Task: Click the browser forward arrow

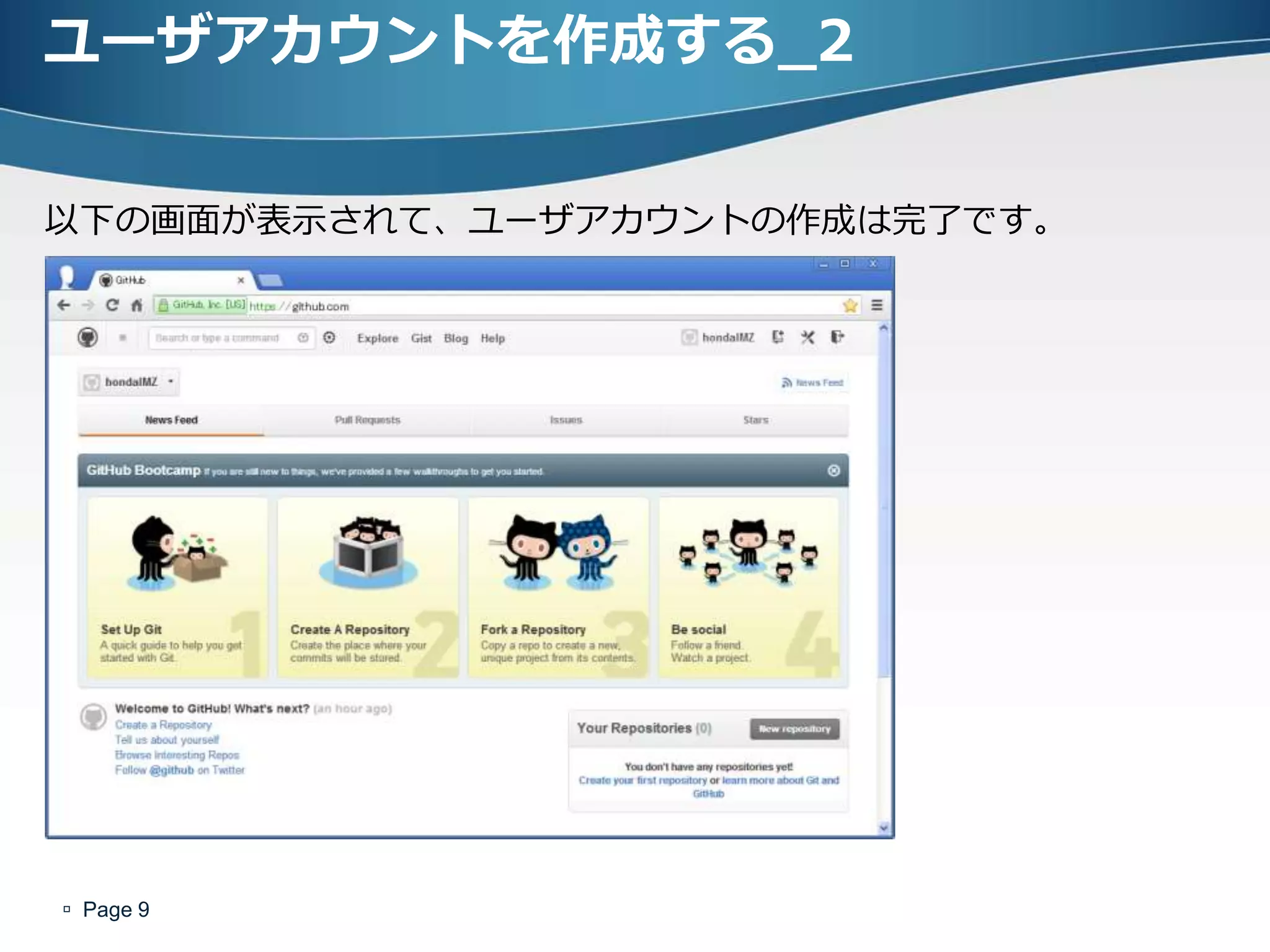Action: pos(88,305)
